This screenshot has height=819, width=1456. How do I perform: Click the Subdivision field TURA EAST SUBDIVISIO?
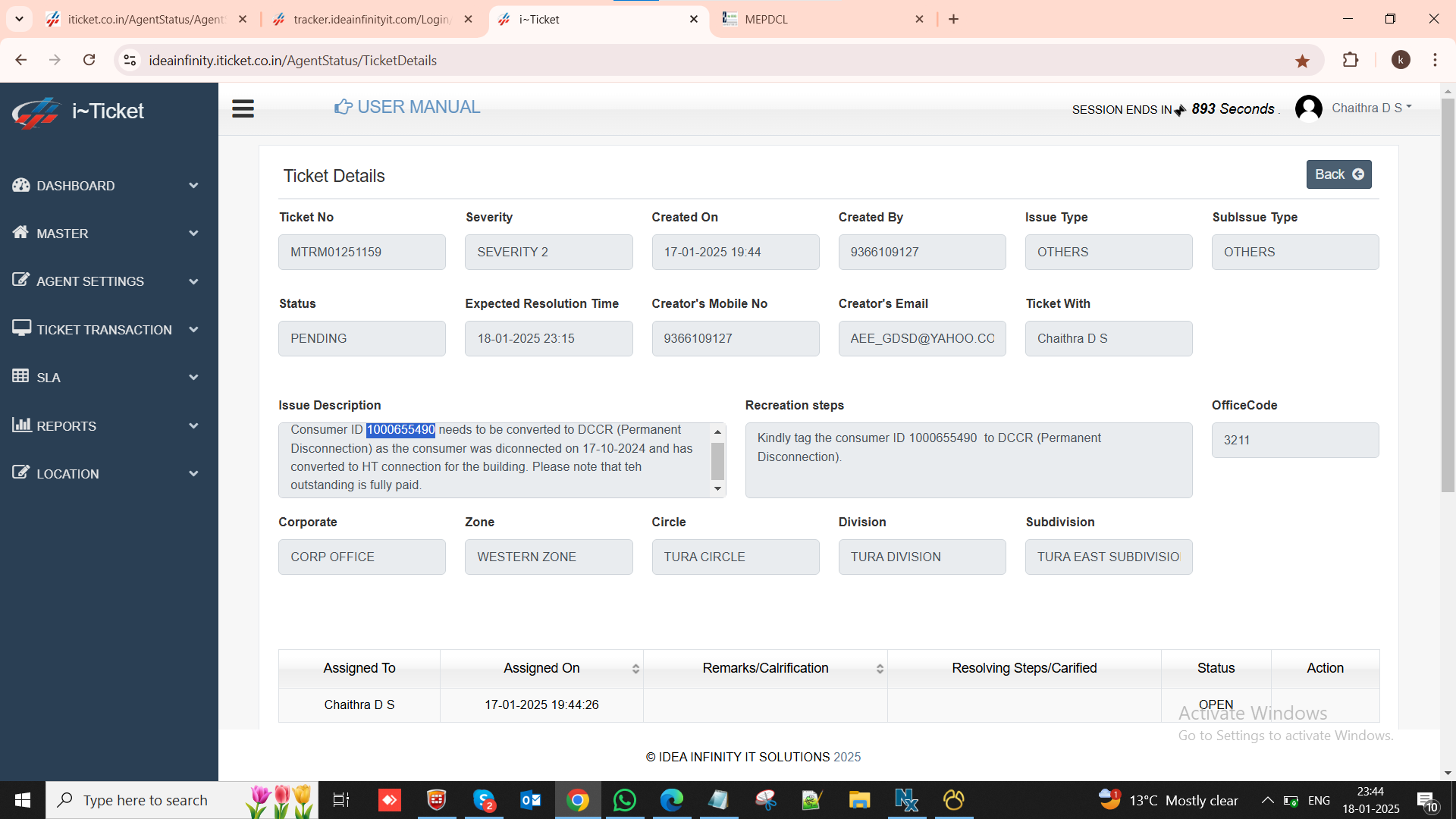tap(1109, 557)
